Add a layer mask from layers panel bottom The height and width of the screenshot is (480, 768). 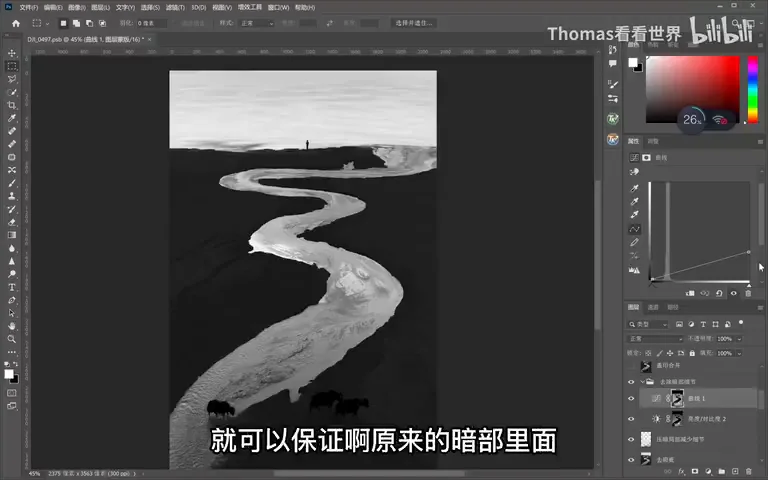(x=695, y=471)
